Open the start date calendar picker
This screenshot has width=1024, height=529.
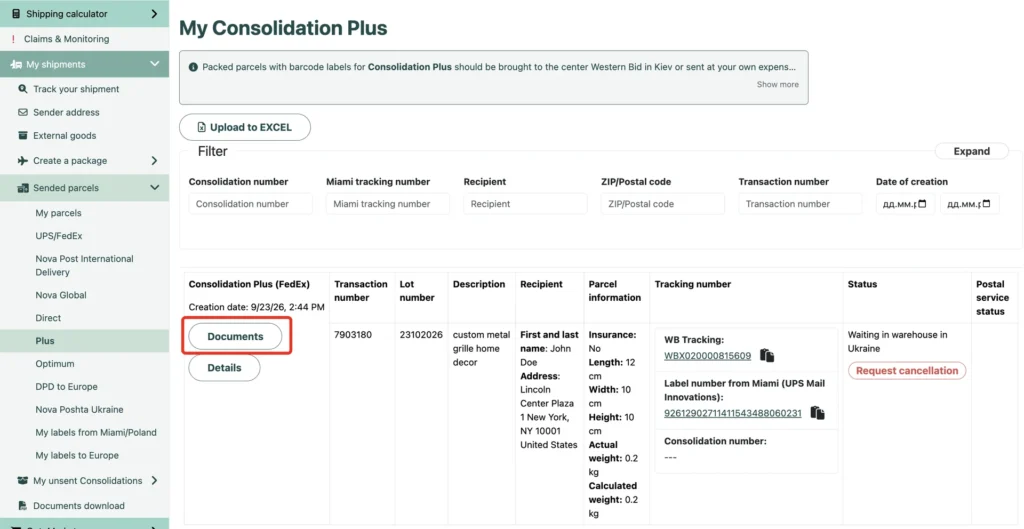pyautogui.click(x=922, y=204)
